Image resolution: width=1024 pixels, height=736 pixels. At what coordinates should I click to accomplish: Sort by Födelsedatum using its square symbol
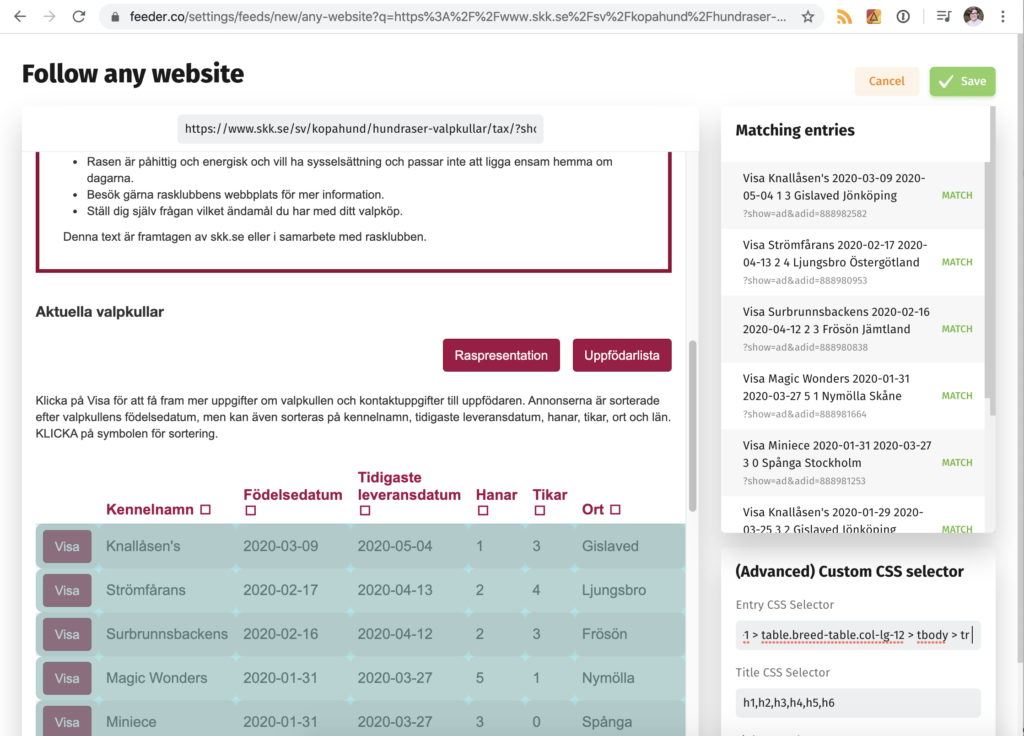[251, 511]
